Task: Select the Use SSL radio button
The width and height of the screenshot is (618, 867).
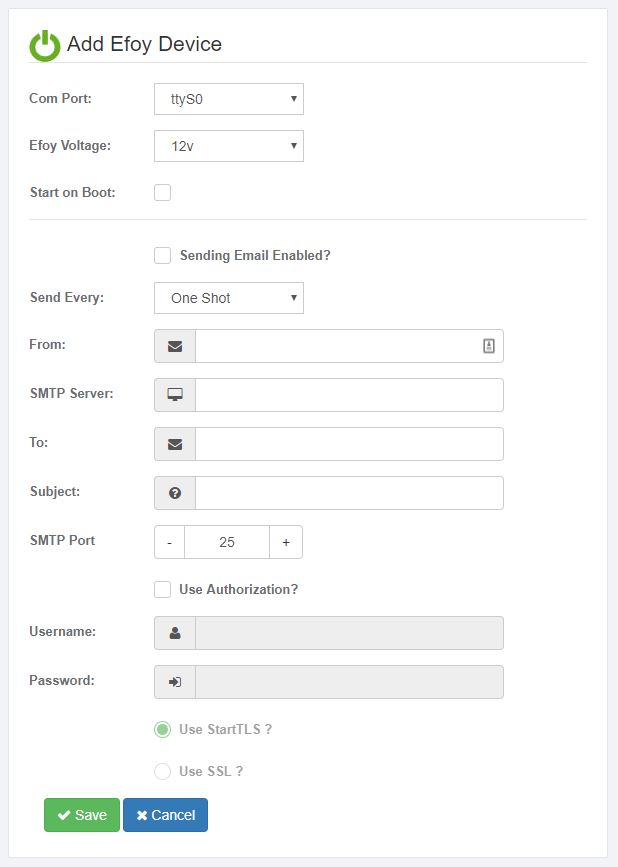Action: pyautogui.click(x=160, y=771)
